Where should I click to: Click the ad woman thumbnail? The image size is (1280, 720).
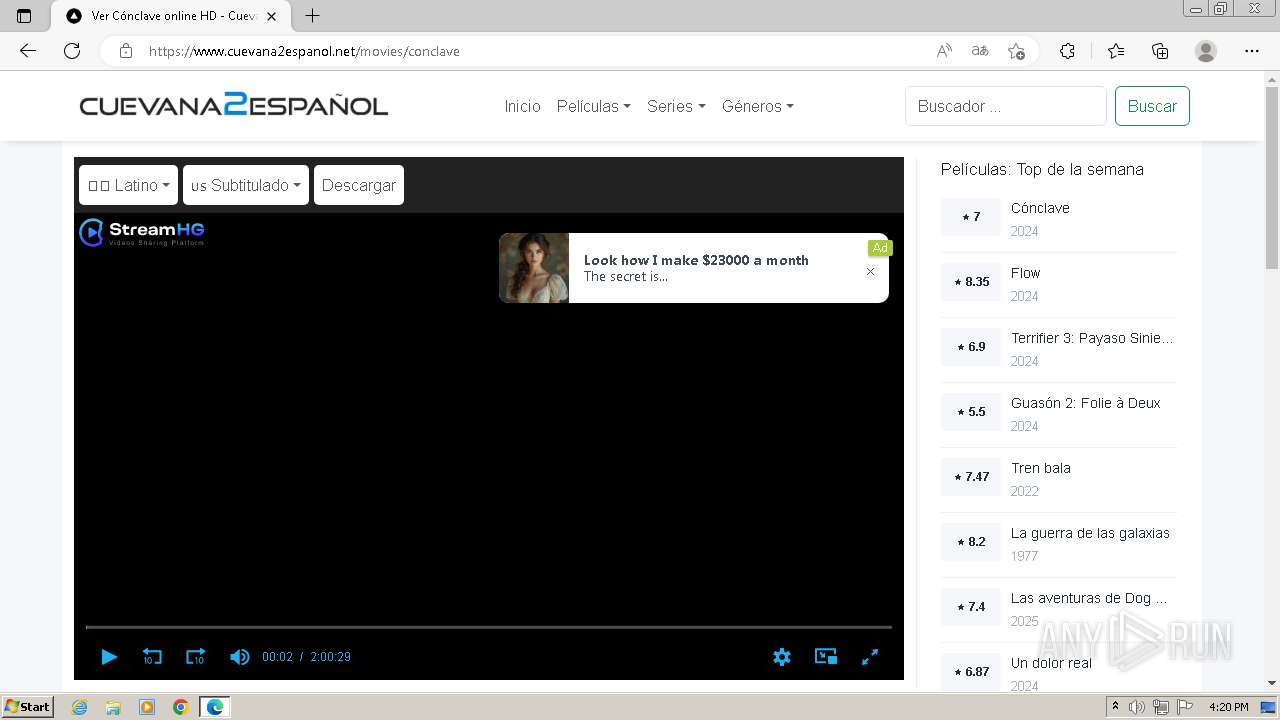[x=534, y=268]
